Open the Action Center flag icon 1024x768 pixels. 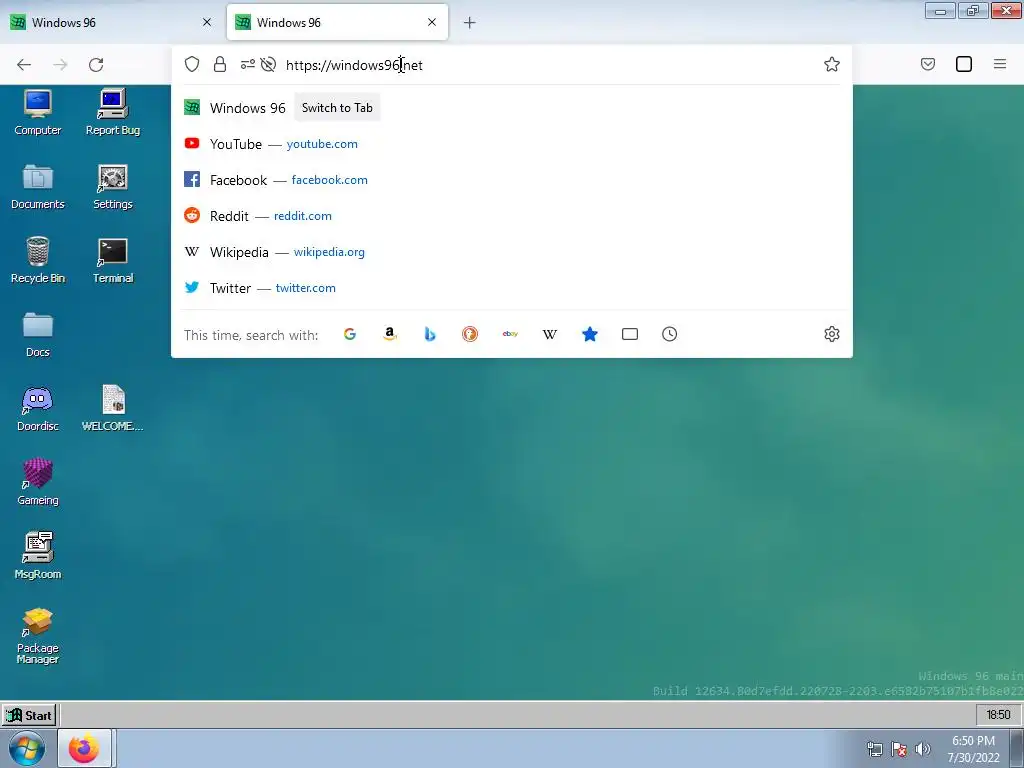pyautogui.click(x=899, y=749)
